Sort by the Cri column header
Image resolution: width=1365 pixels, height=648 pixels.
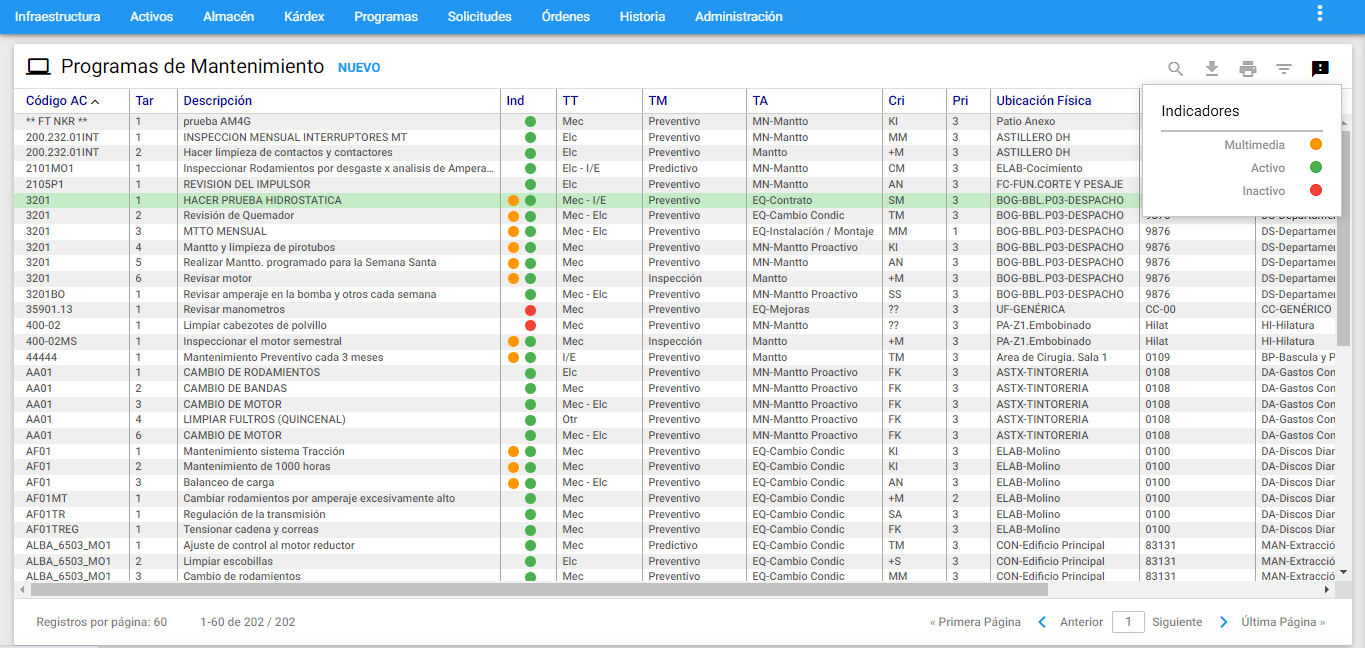tap(896, 101)
